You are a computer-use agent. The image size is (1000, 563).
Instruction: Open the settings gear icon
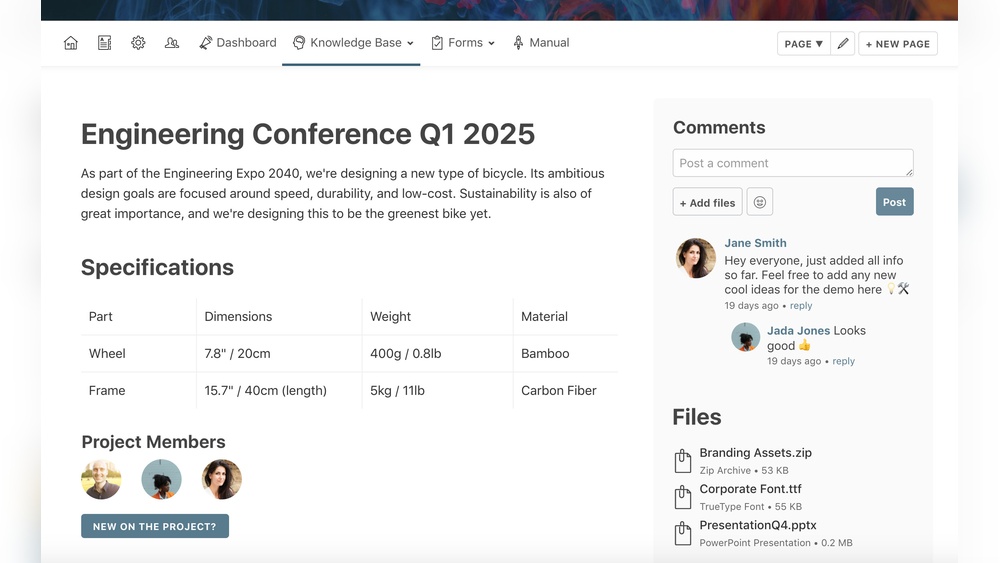pyautogui.click(x=138, y=43)
